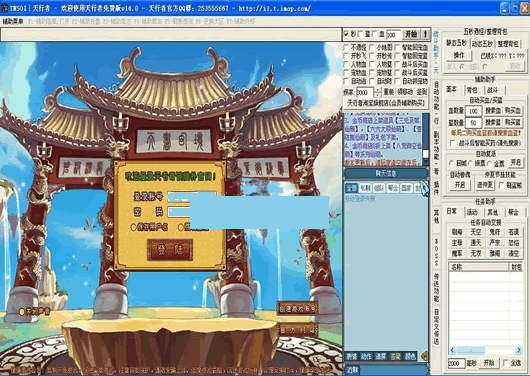Click 开启 under 自动修魂
Viewport: 530px width, 376px height.
point(460,185)
